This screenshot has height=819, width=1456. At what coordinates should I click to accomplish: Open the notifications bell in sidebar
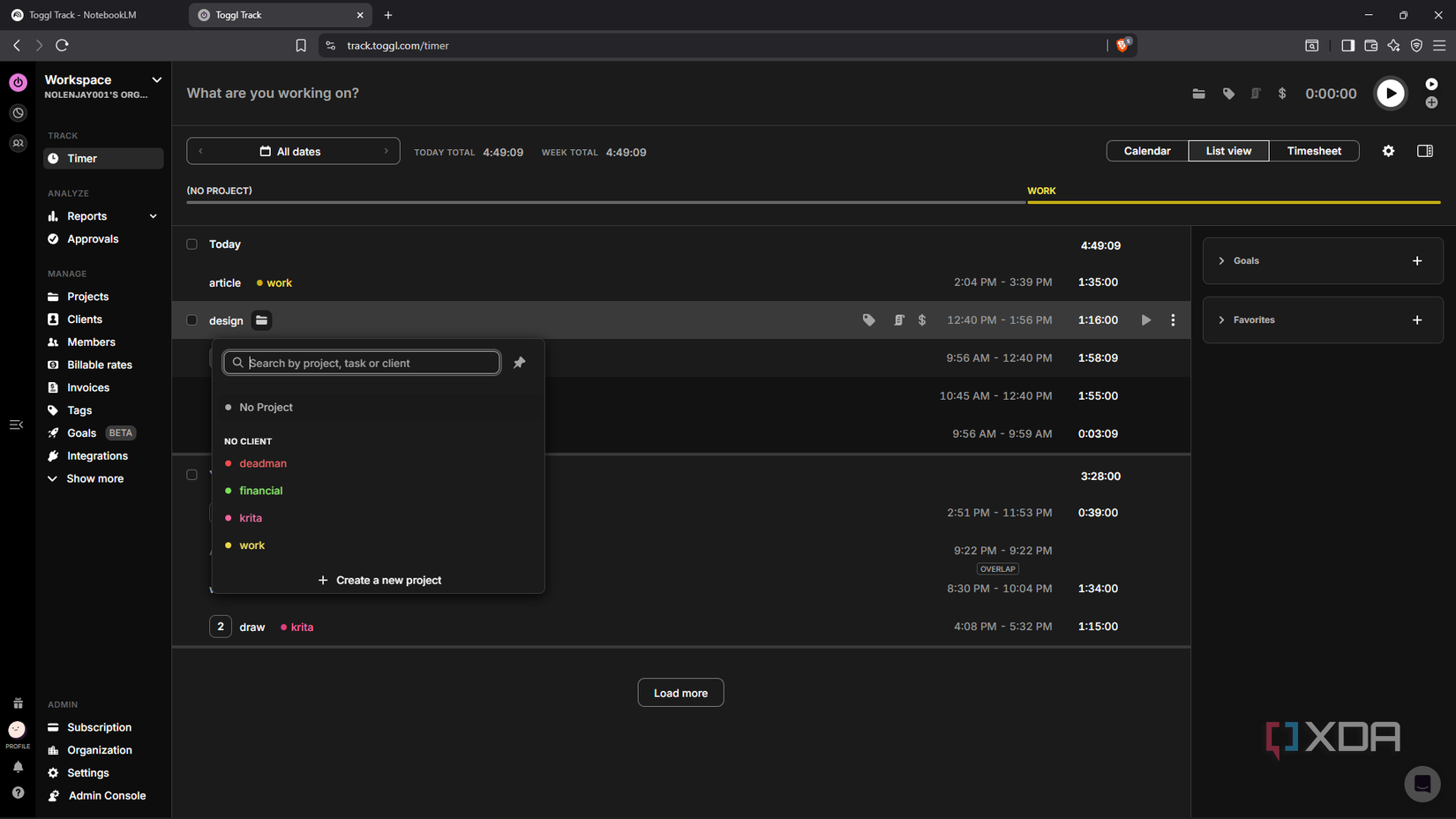[18, 767]
